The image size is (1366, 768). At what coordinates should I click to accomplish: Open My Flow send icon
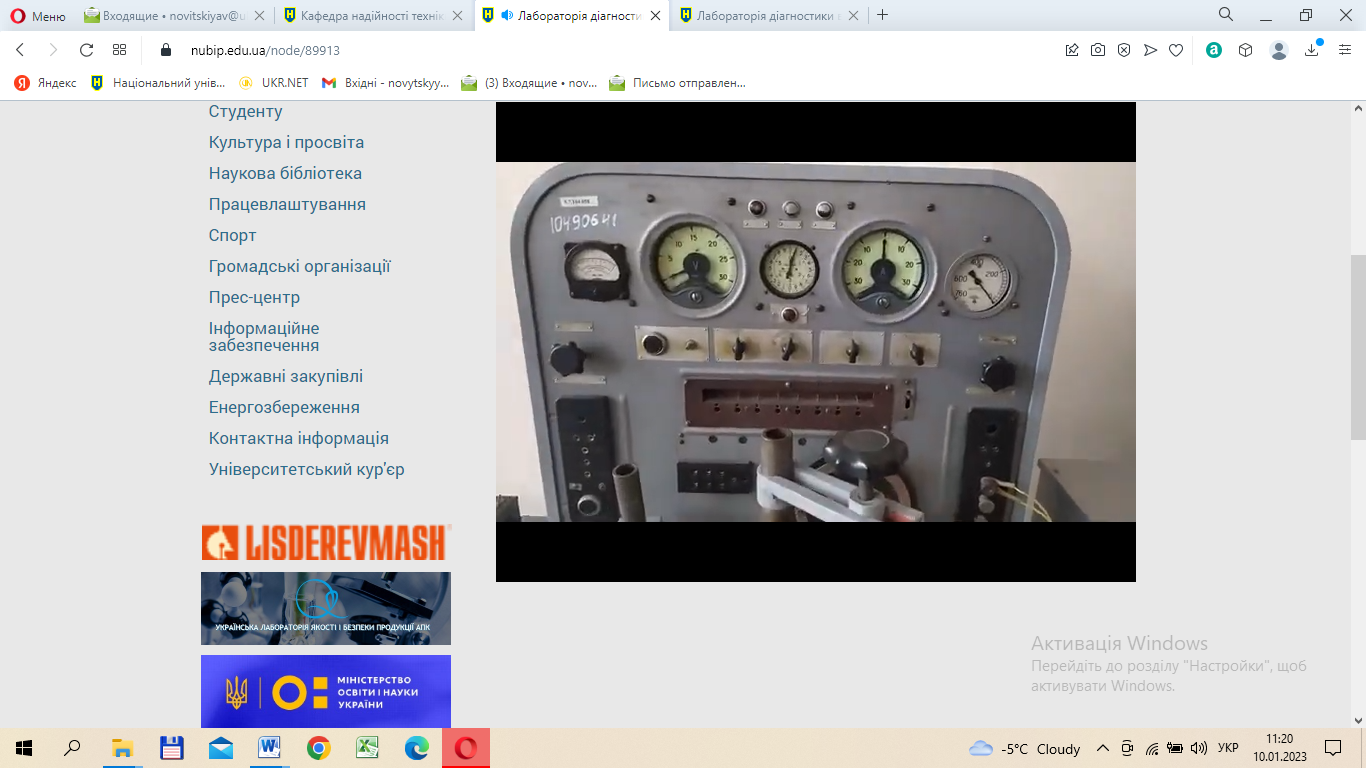pos(1150,50)
